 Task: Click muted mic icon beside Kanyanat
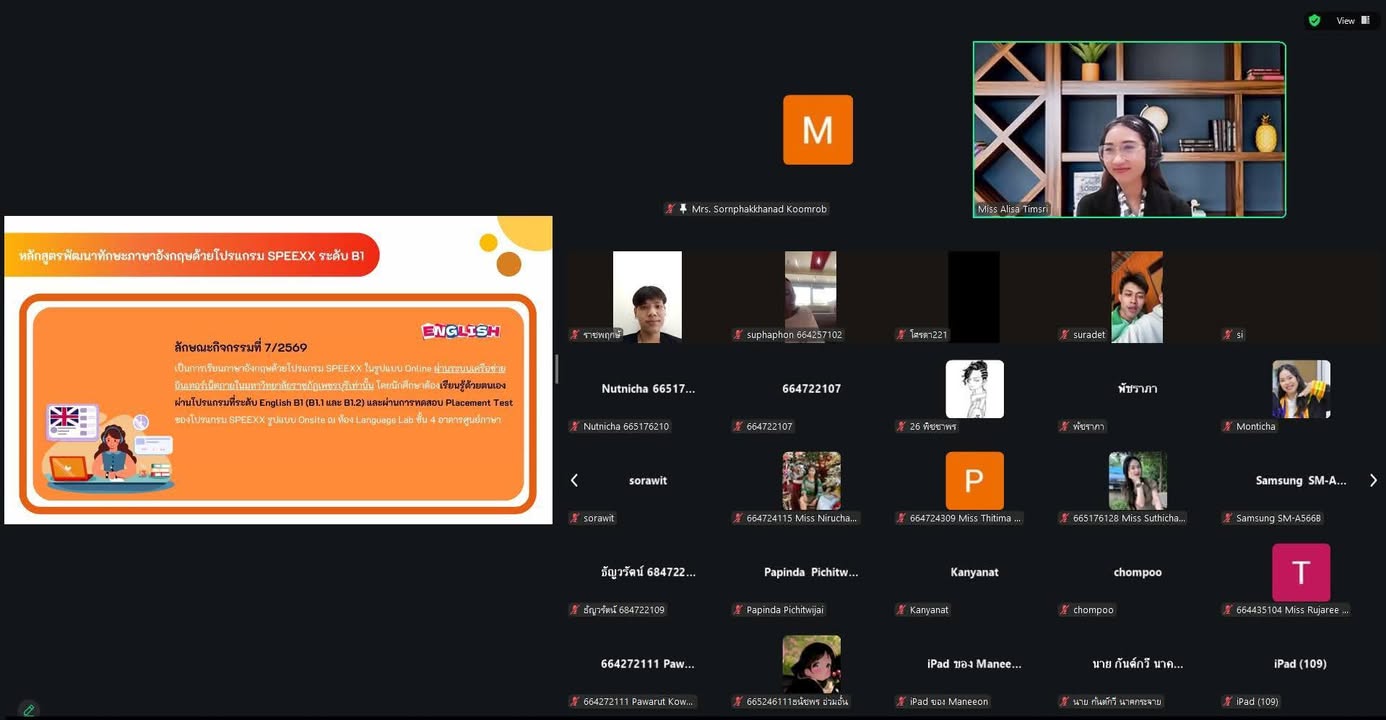tap(902, 610)
